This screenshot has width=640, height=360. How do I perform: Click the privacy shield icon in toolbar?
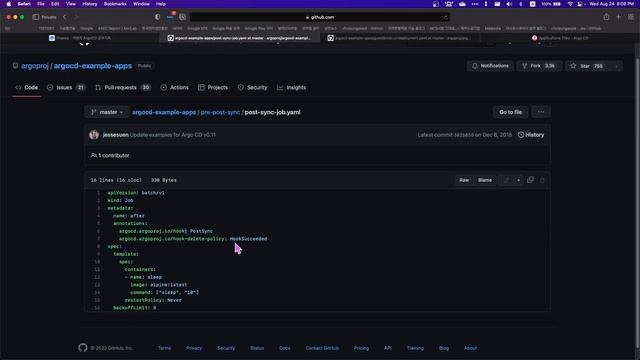158,17
